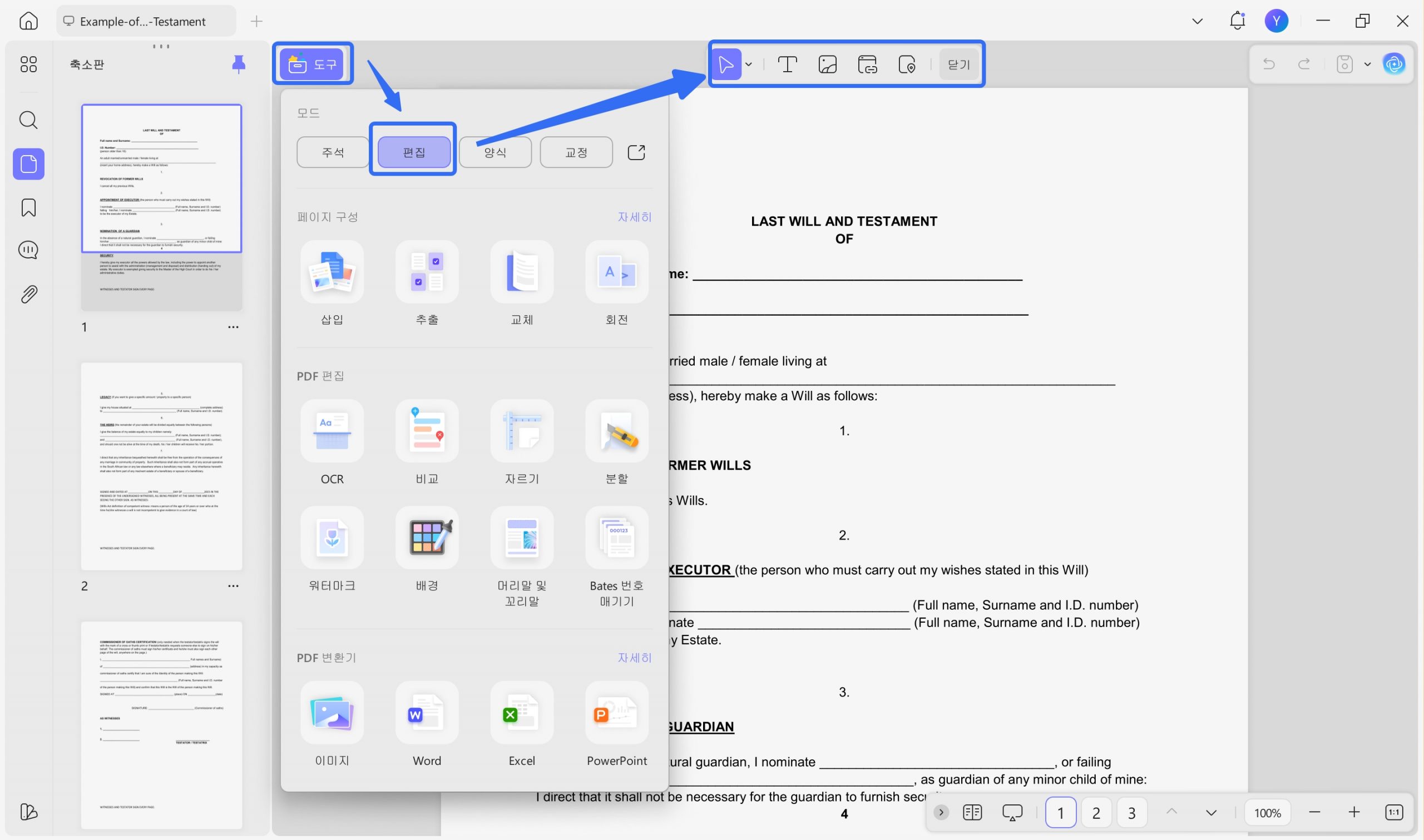Click the apps grid icon in sidebar

pyautogui.click(x=28, y=64)
